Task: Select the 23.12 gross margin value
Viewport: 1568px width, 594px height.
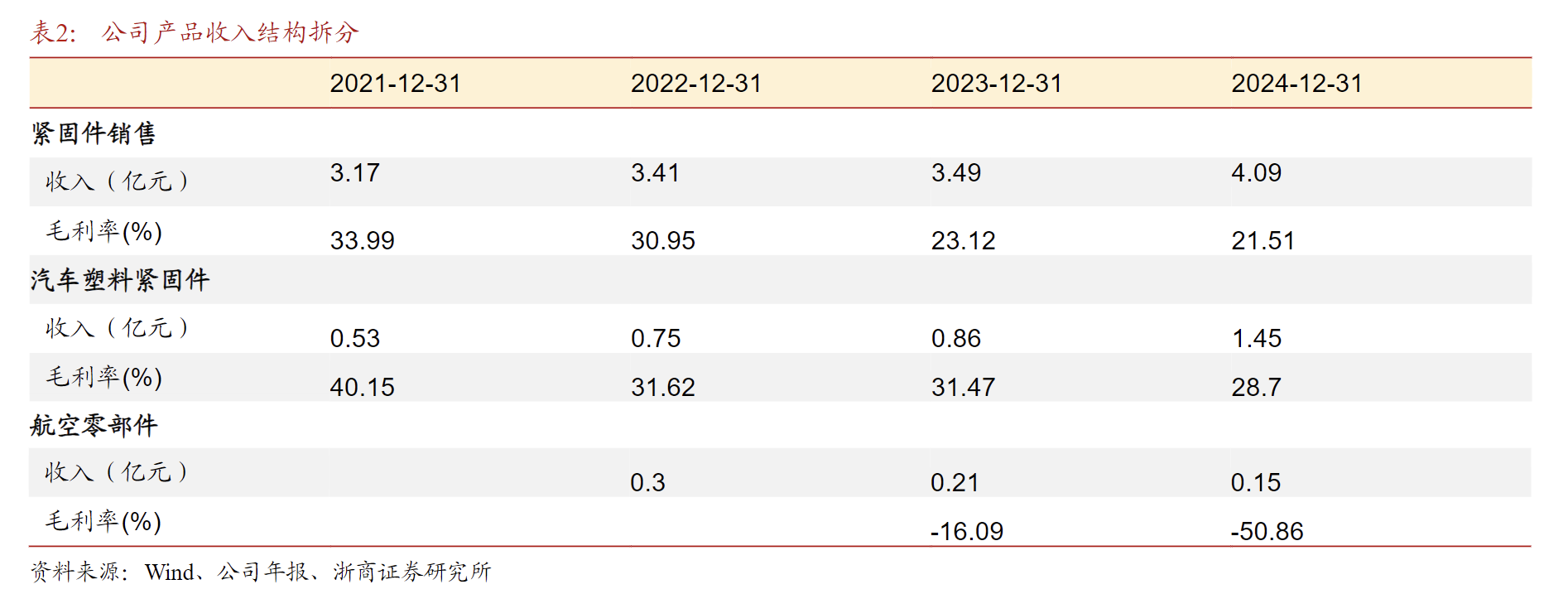Action: point(963,241)
